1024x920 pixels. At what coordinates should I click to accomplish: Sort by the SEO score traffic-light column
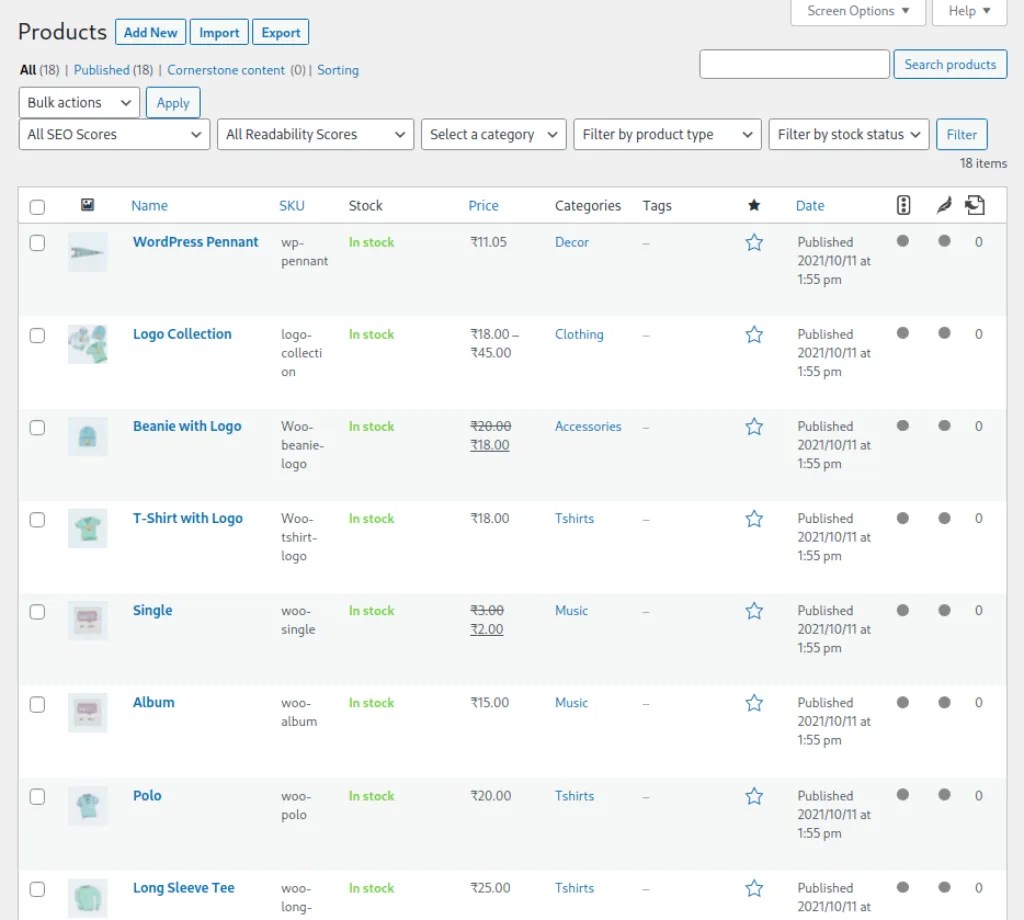point(903,205)
